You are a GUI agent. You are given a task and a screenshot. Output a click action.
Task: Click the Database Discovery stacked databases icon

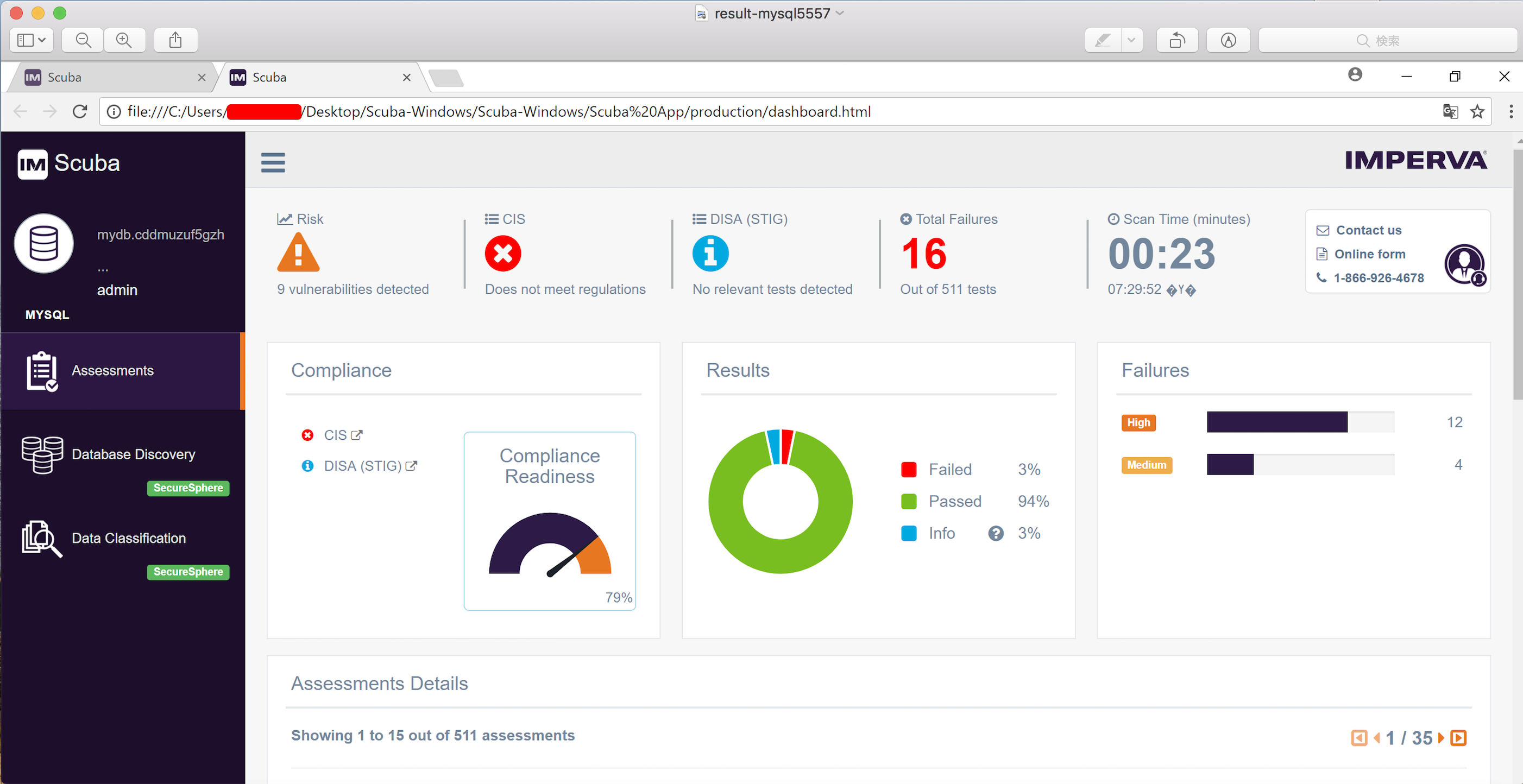(x=42, y=454)
